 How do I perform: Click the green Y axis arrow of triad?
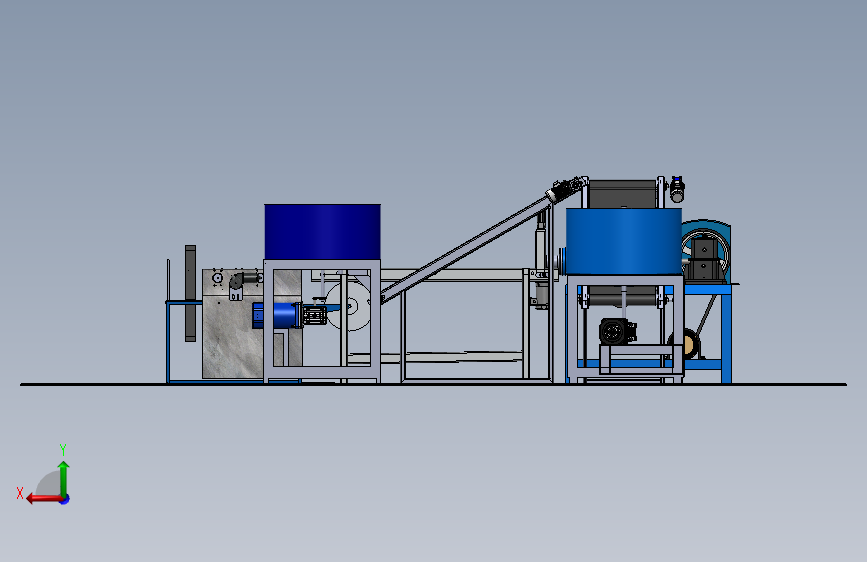click(64, 478)
